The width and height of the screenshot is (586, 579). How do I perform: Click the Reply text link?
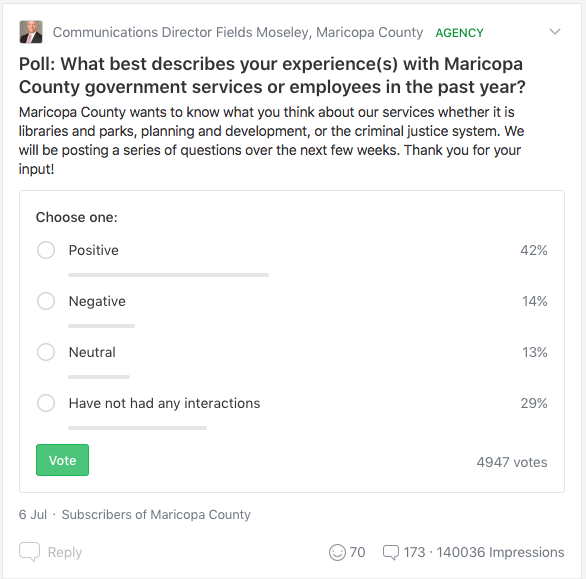65,552
